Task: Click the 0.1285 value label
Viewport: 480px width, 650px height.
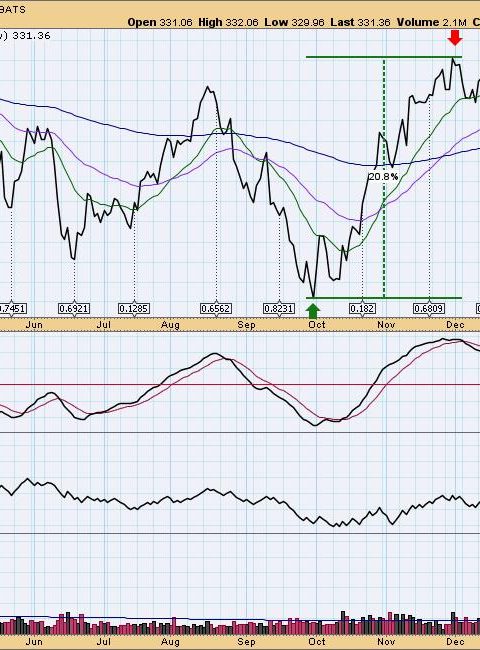Action: point(134,309)
